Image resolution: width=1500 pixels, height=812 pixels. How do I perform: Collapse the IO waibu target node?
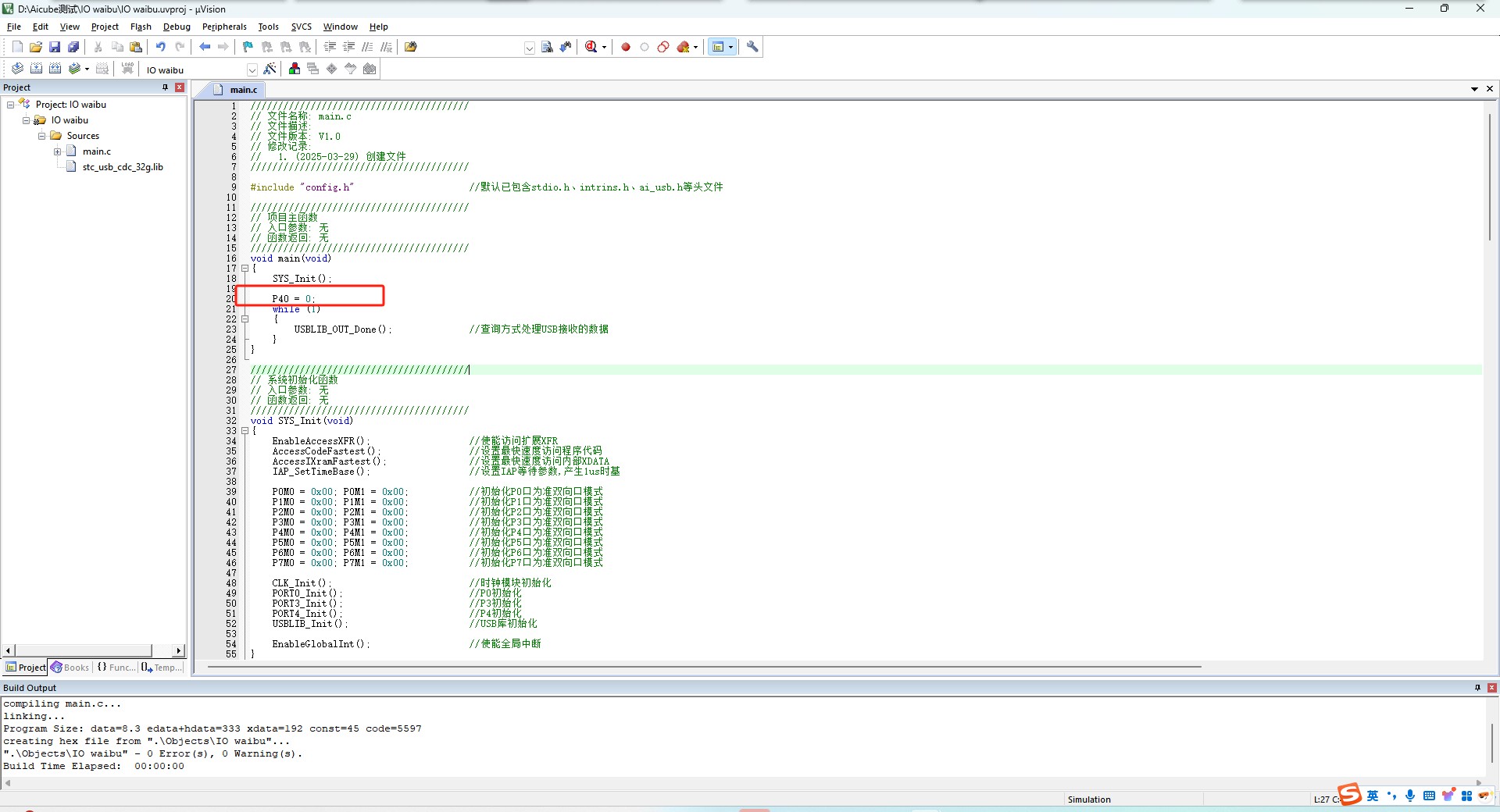26,120
